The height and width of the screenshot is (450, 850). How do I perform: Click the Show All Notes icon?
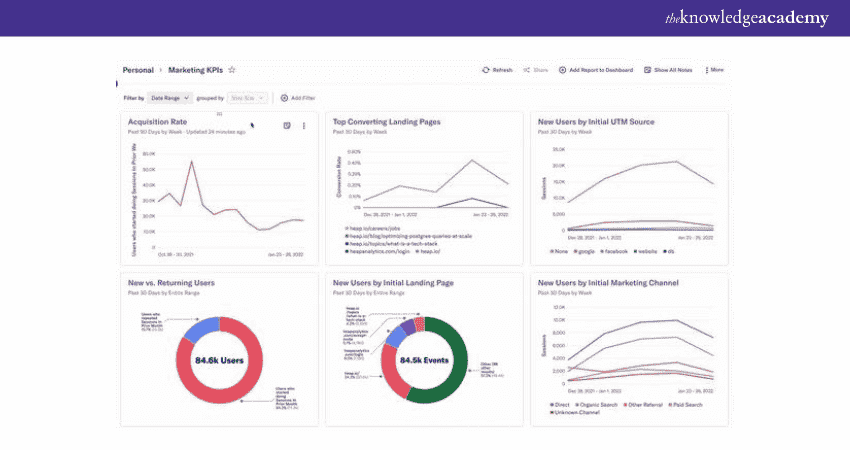click(x=648, y=70)
